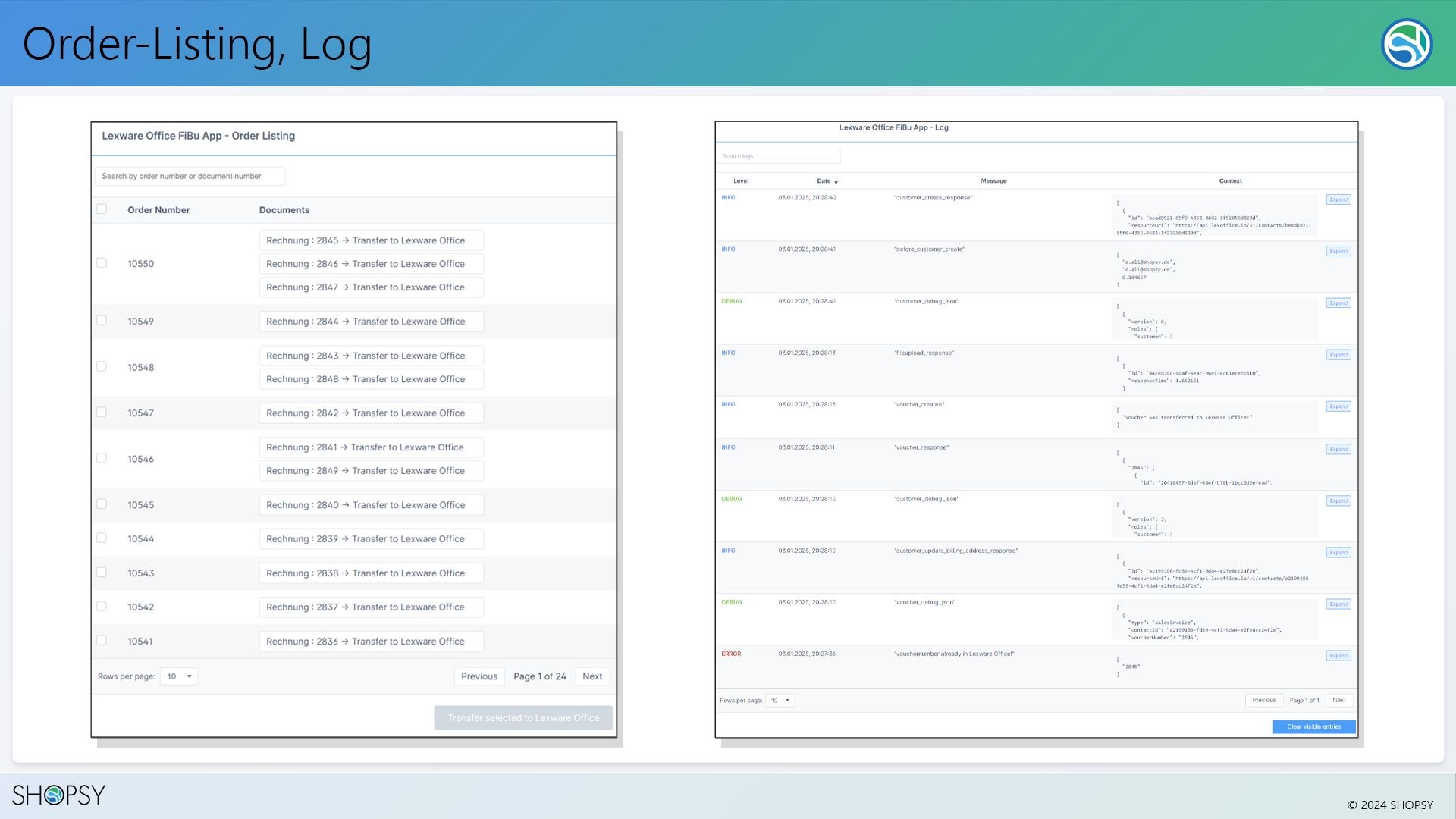This screenshot has height=819, width=1456.
Task: Expand the voucher_debug_json log context
Action: tap(1338, 604)
